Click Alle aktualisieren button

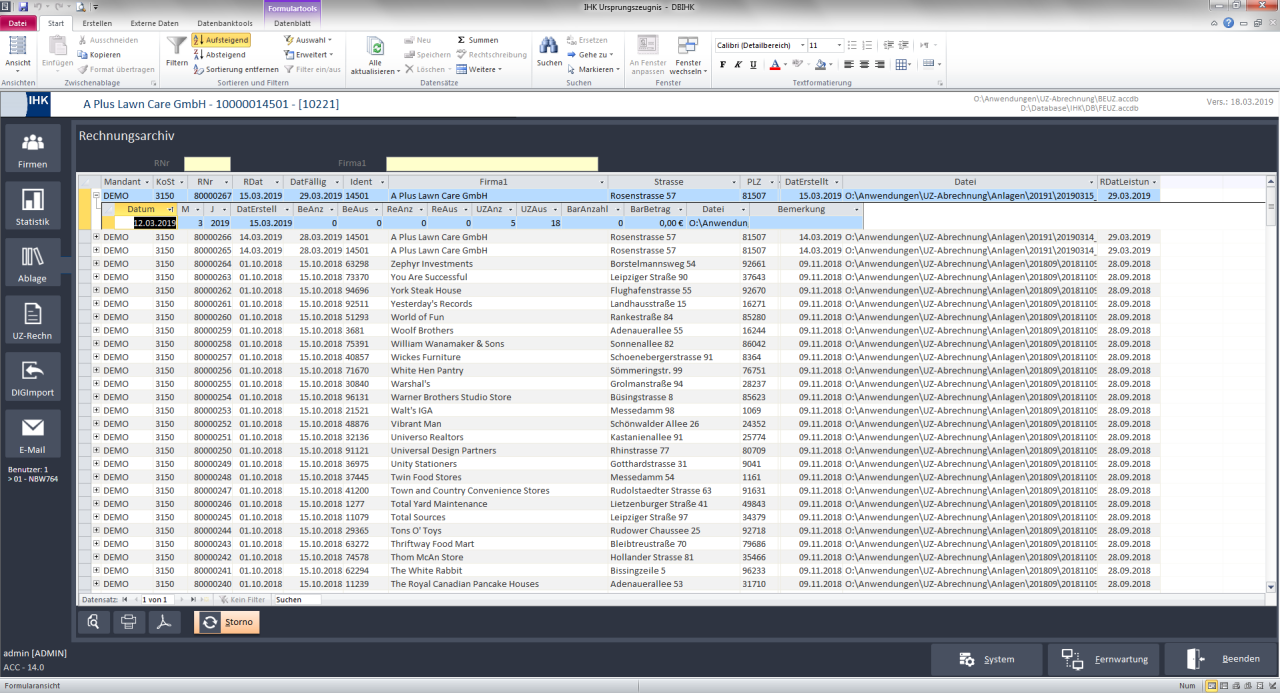tap(375, 55)
